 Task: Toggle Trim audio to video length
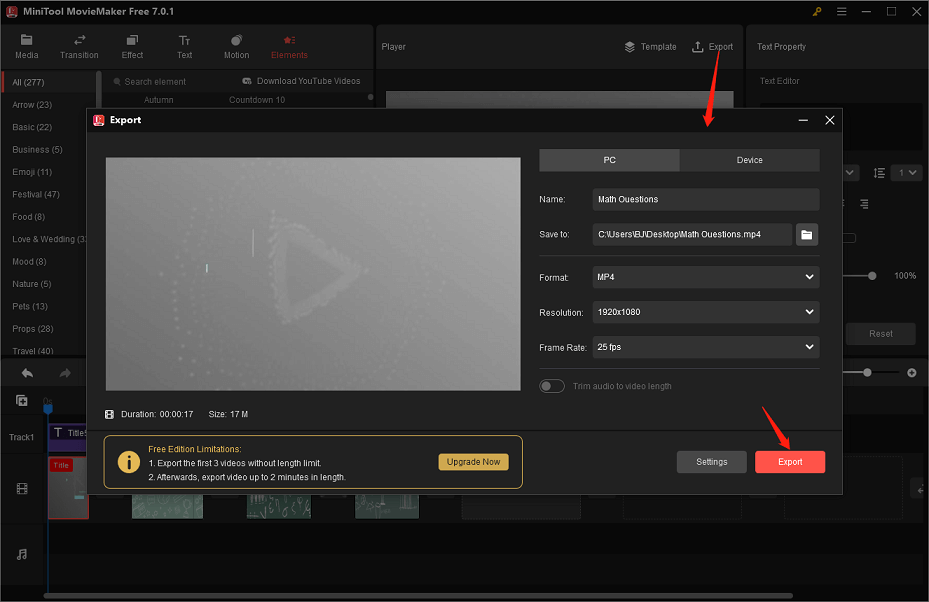point(552,386)
